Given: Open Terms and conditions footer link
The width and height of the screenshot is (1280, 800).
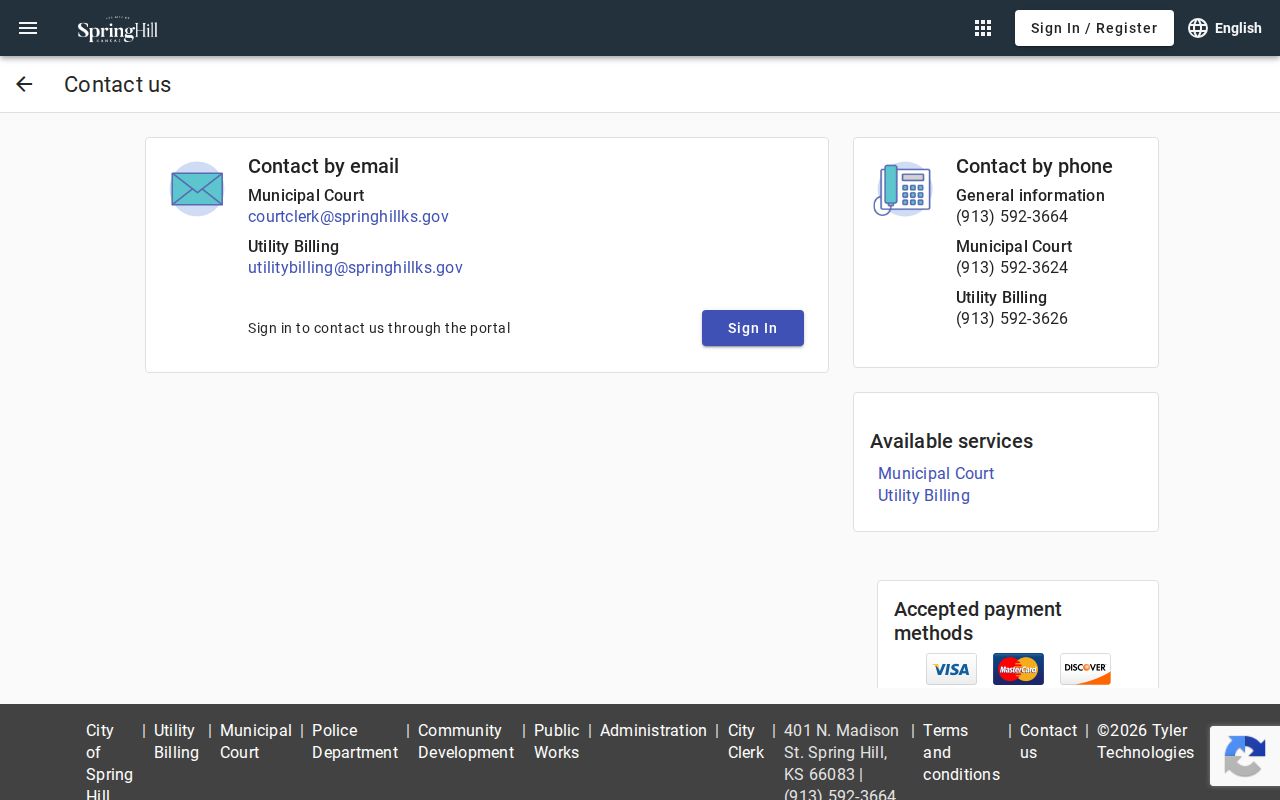Looking at the screenshot, I should (961, 752).
